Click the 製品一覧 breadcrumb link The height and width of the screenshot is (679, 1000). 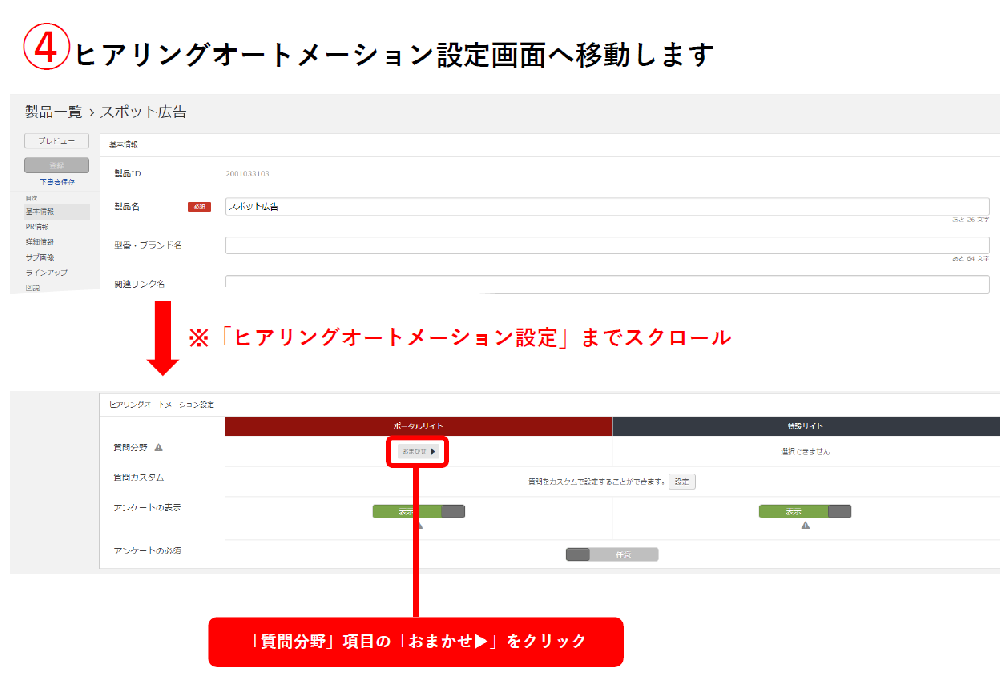coord(53,112)
